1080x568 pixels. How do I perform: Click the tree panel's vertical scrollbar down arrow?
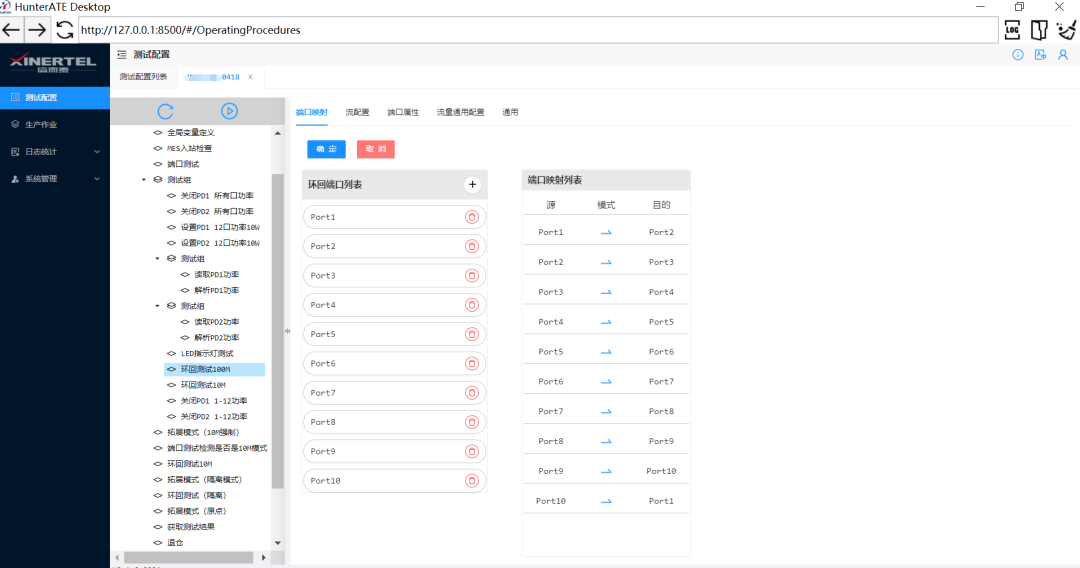pos(278,543)
